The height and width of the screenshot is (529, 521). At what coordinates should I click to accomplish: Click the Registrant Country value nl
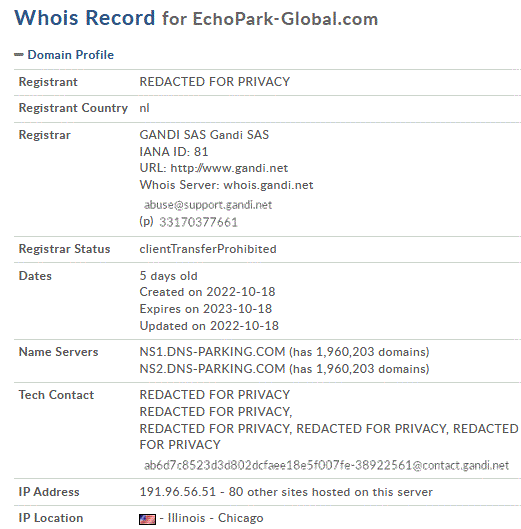pyautogui.click(x=144, y=108)
